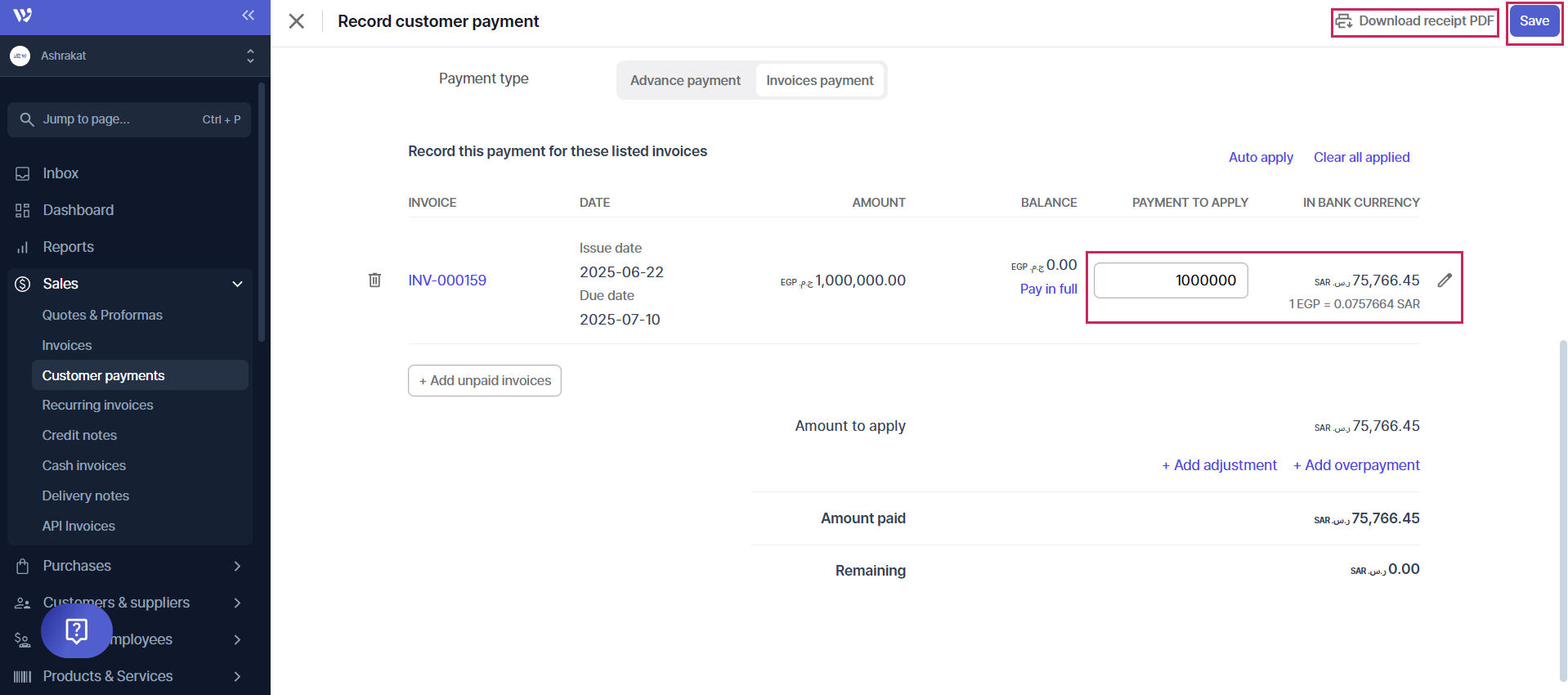The width and height of the screenshot is (1568, 695).
Task: Select Invoices payment type
Action: [819, 80]
